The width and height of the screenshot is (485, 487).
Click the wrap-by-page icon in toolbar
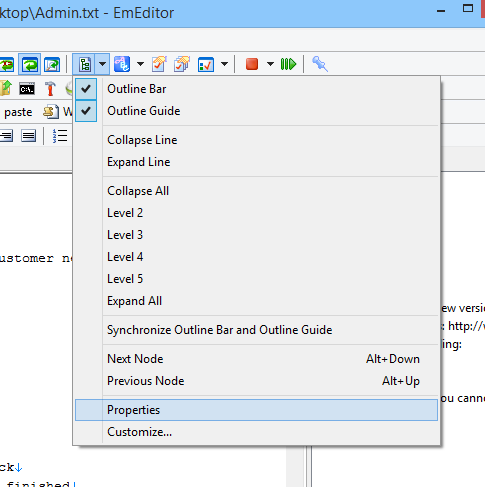pos(52,64)
